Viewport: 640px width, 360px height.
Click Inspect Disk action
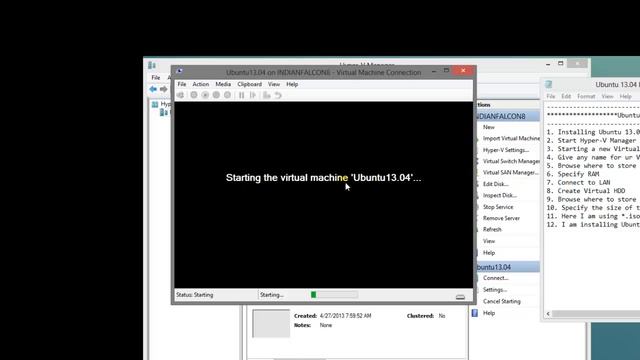pyautogui.click(x=500, y=196)
